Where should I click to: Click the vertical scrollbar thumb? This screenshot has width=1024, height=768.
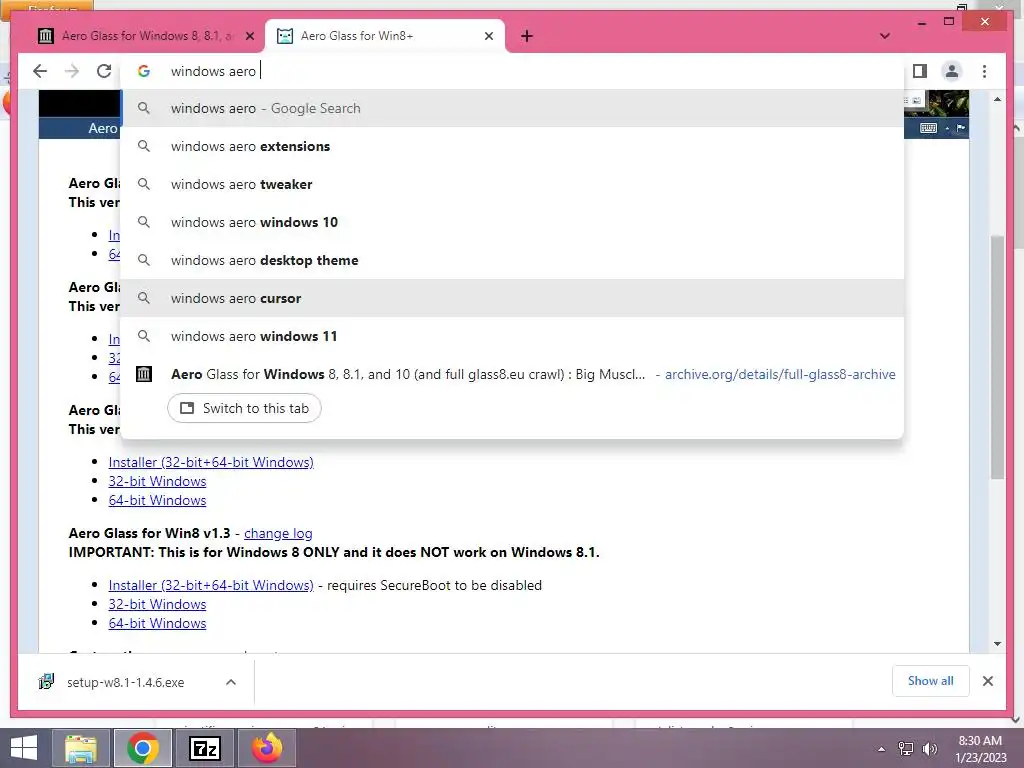997,358
